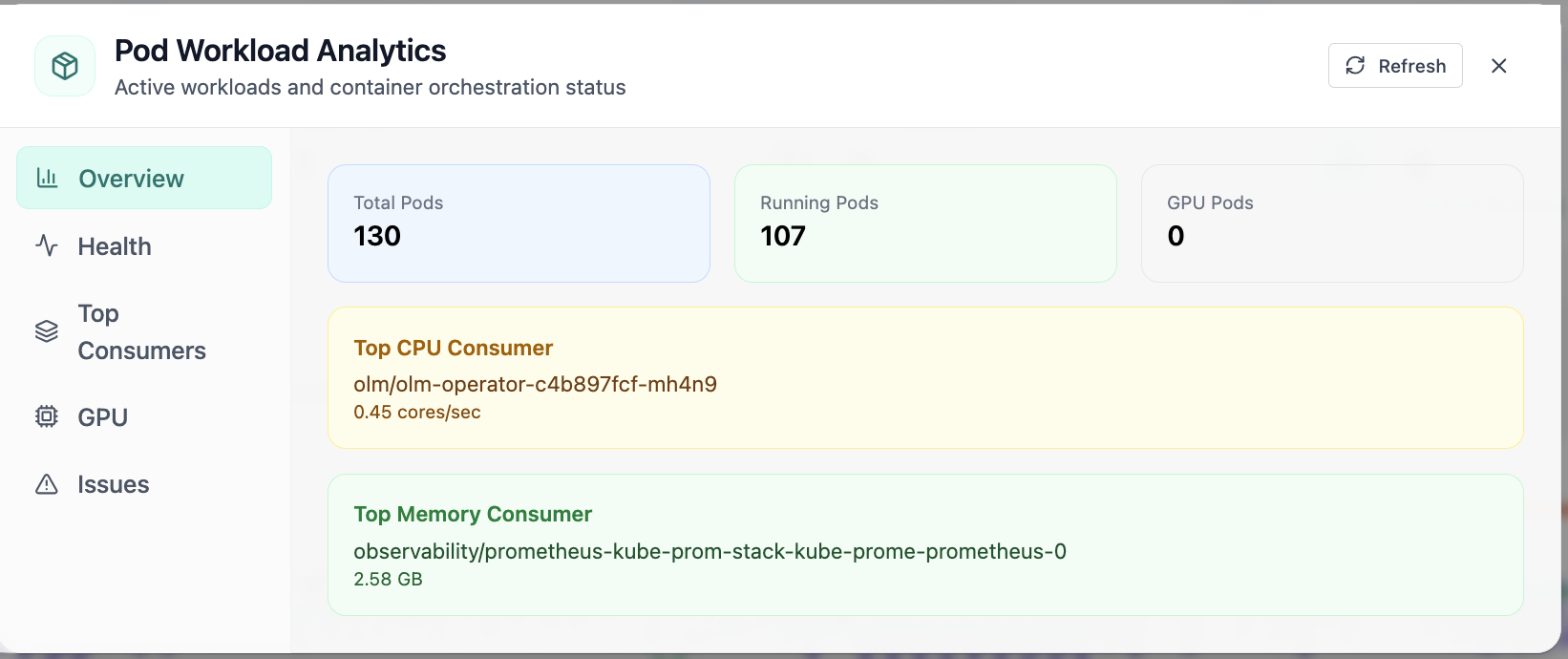Click the Total Pods 130 card
Screen dimensions: 1568x659
(519, 223)
